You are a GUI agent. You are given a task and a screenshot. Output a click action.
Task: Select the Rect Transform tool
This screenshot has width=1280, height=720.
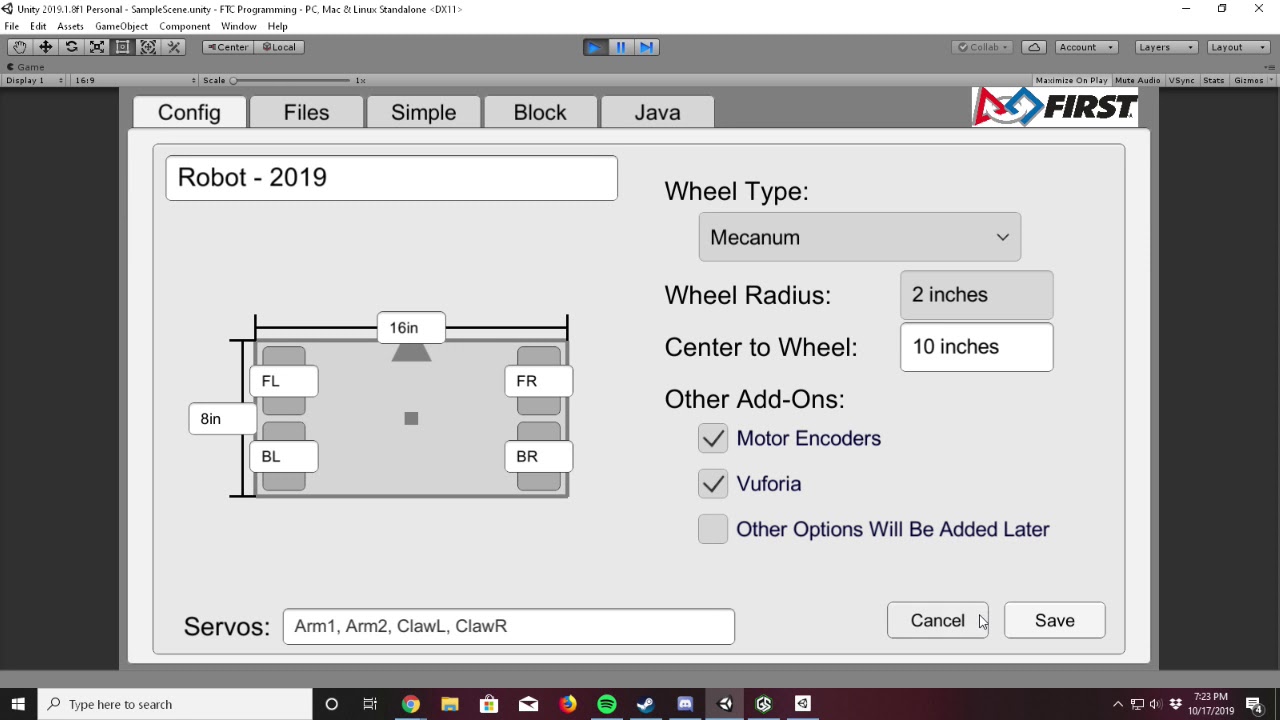coord(122,47)
